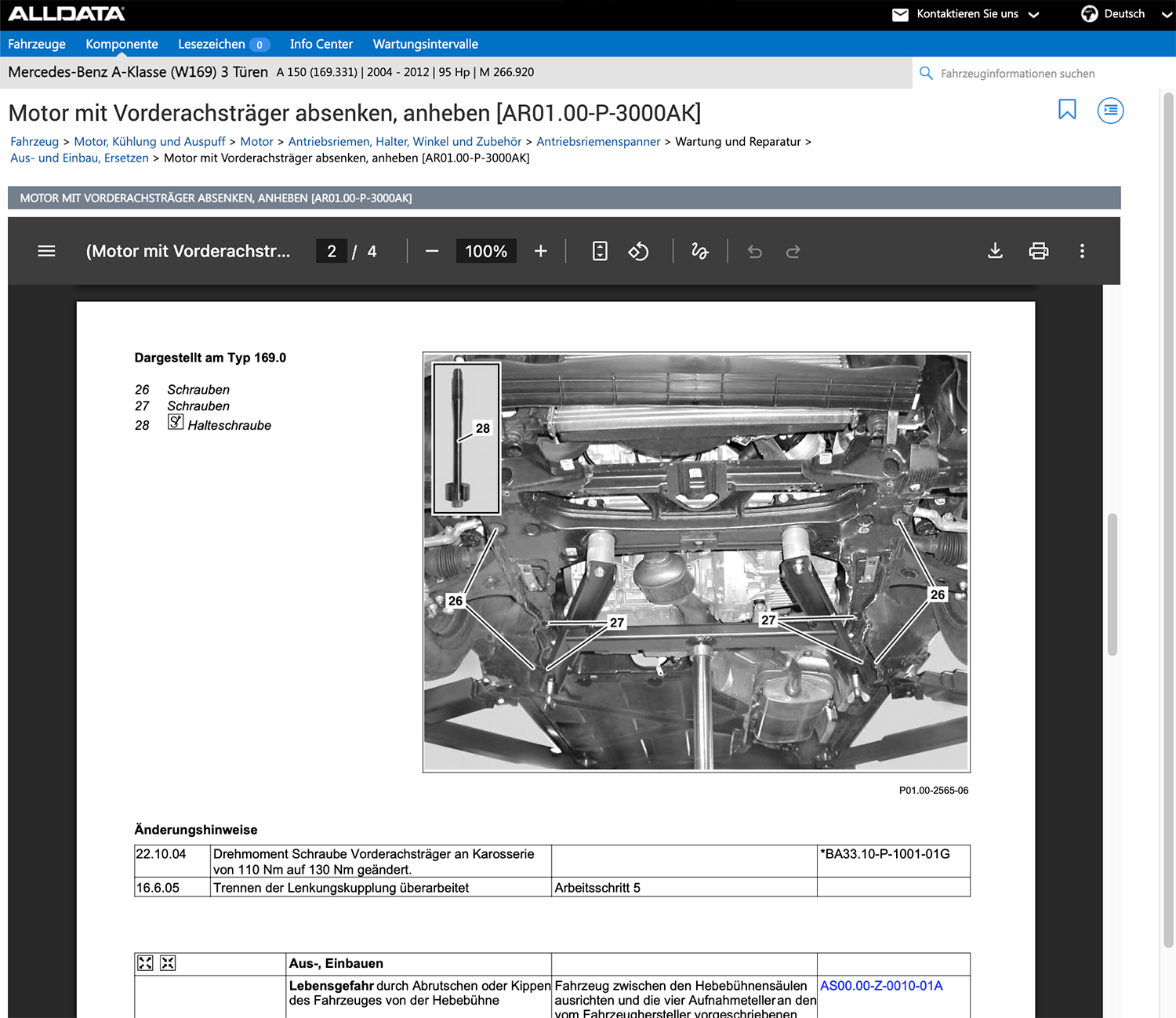
Task: Zoom out with the minus icon
Action: (x=431, y=251)
